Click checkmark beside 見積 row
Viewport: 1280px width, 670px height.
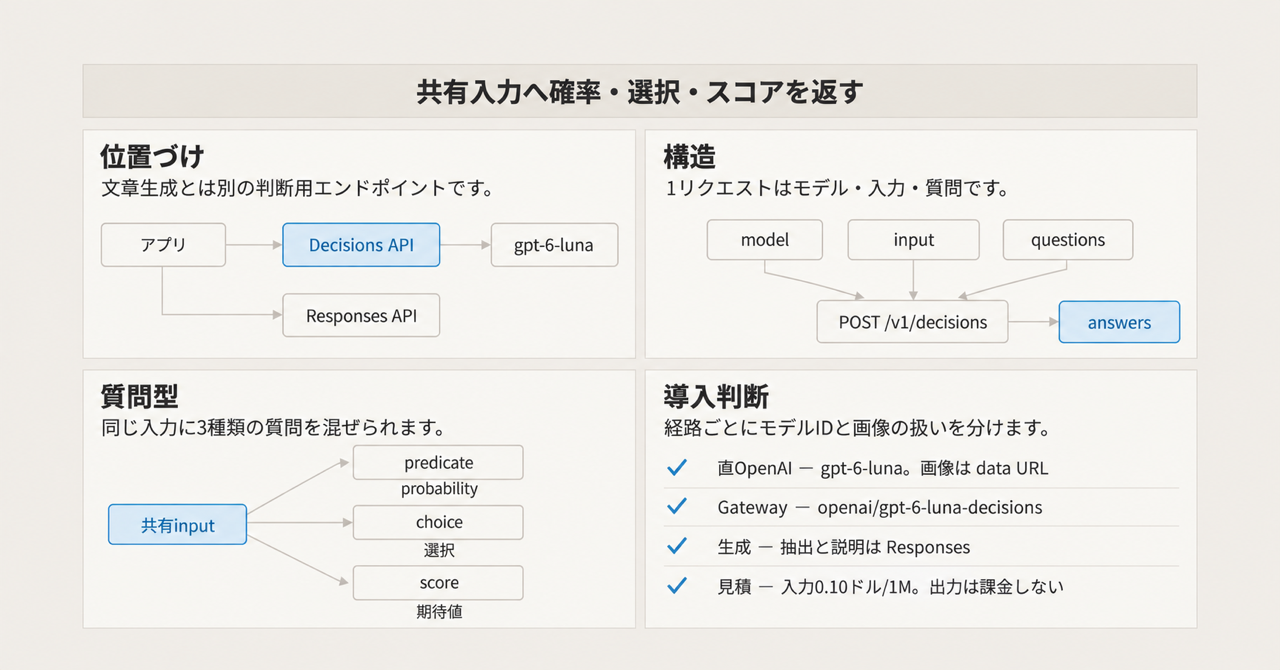click(677, 586)
